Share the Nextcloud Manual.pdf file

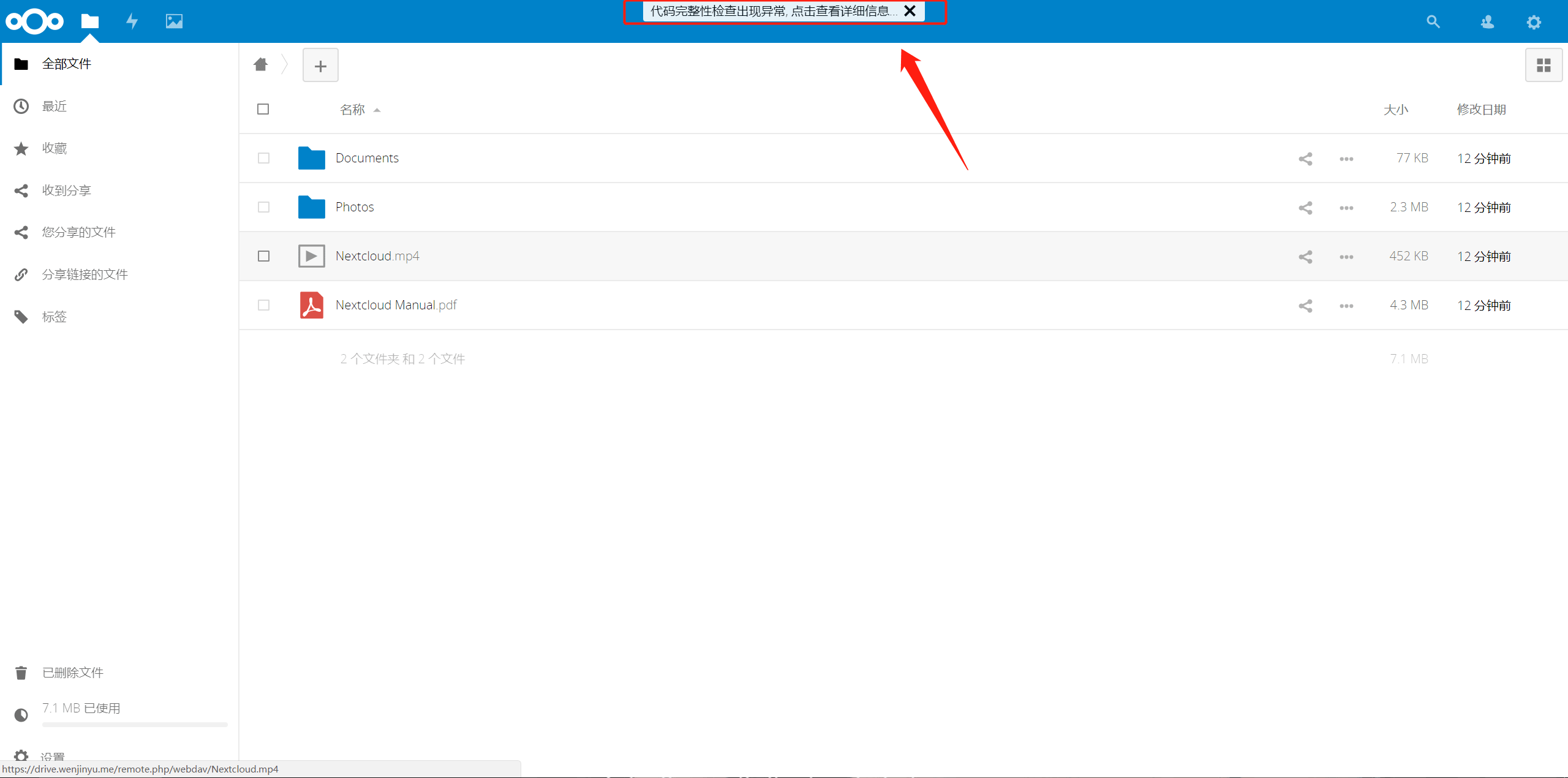pyautogui.click(x=1305, y=306)
